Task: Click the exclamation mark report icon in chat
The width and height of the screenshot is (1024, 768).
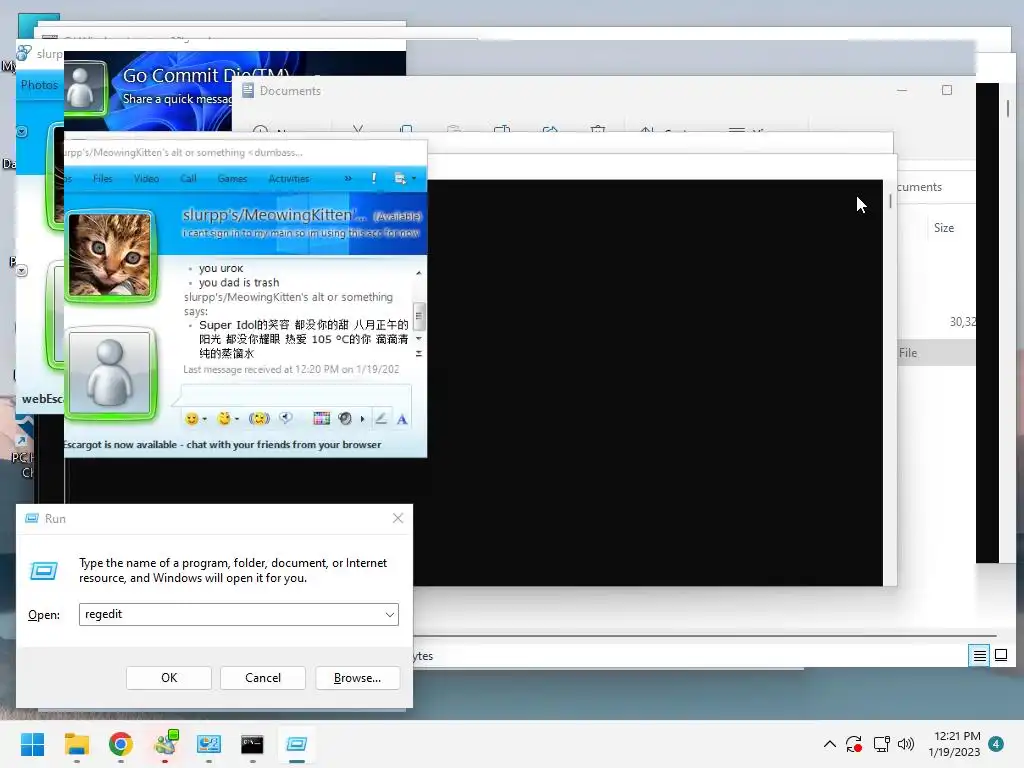Action: (x=374, y=178)
